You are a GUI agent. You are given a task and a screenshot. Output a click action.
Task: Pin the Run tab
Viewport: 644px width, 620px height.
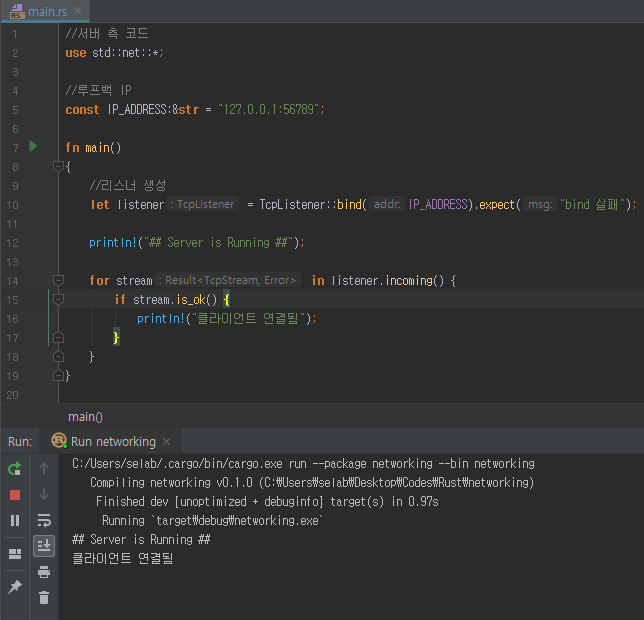(x=15, y=587)
